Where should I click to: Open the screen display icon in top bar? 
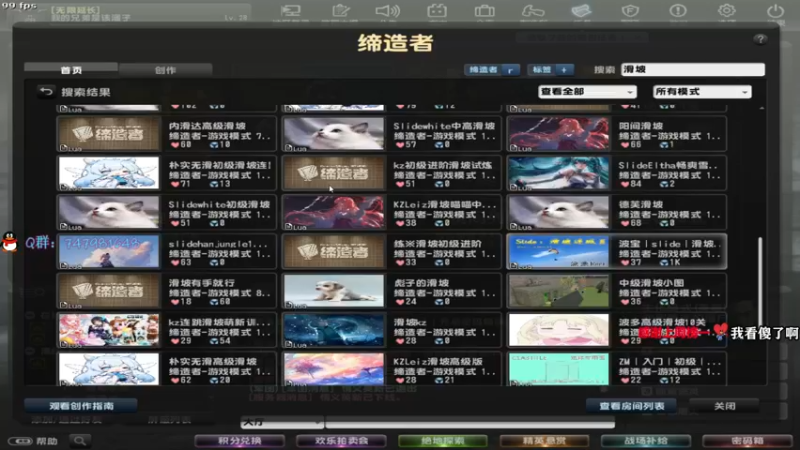point(291,11)
